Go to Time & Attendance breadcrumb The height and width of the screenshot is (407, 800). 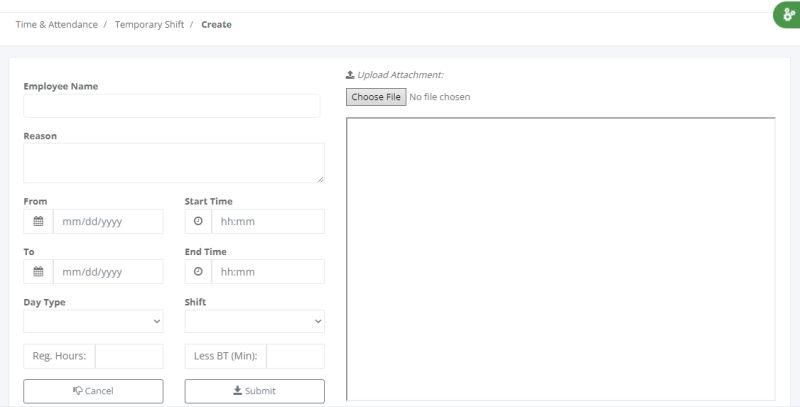pyautogui.click(x=57, y=24)
